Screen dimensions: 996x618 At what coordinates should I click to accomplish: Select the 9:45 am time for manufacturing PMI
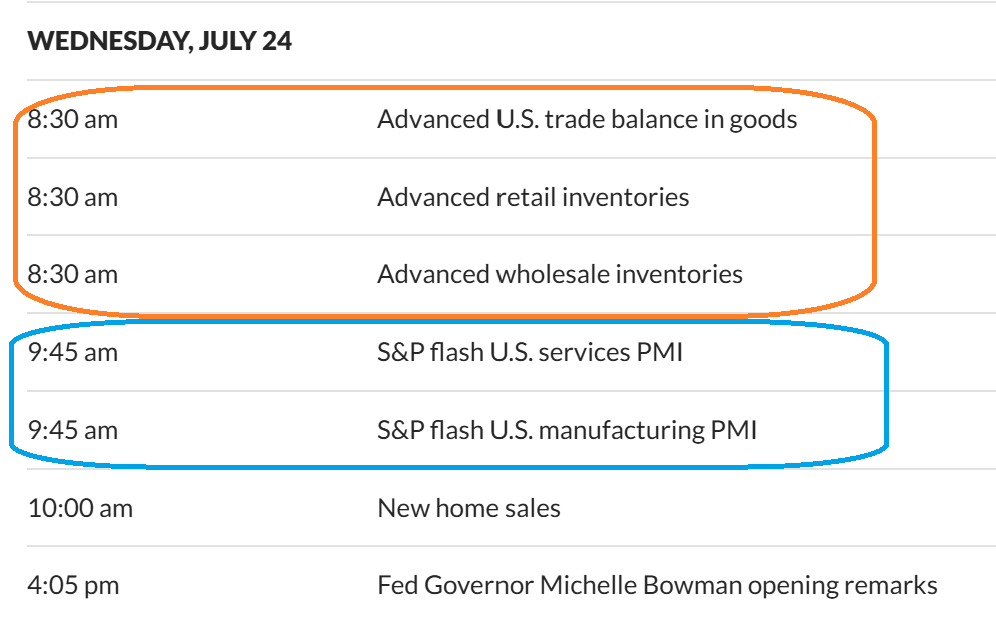(x=73, y=430)
